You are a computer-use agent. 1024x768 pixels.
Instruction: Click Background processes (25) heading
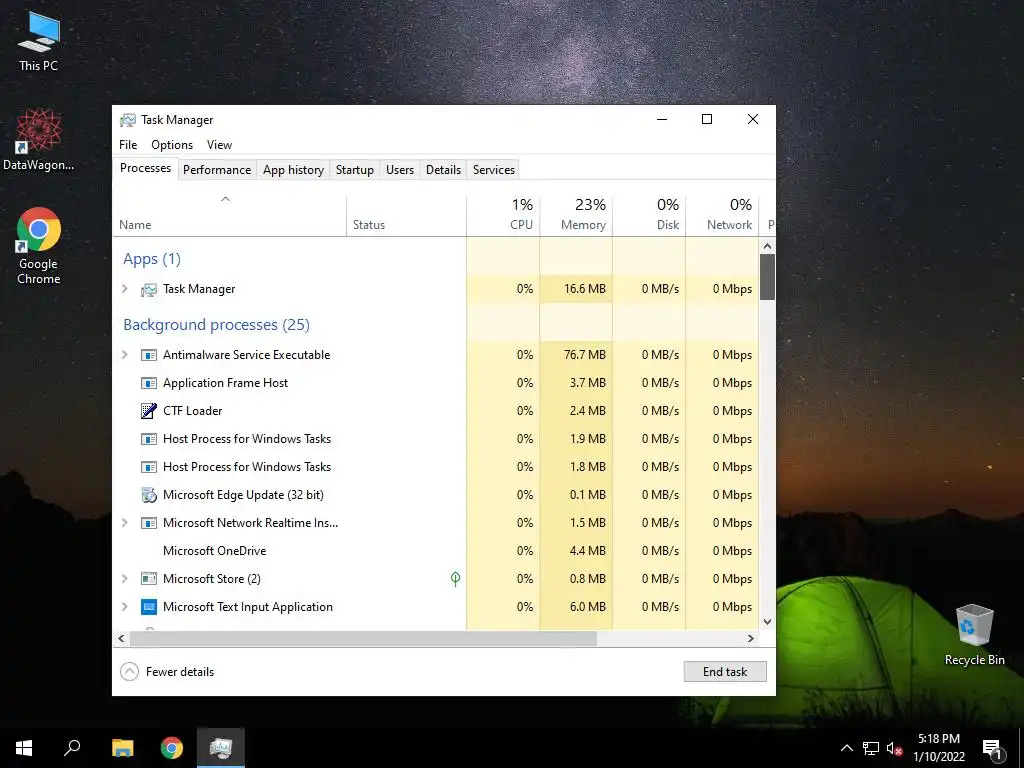[216, 325]
